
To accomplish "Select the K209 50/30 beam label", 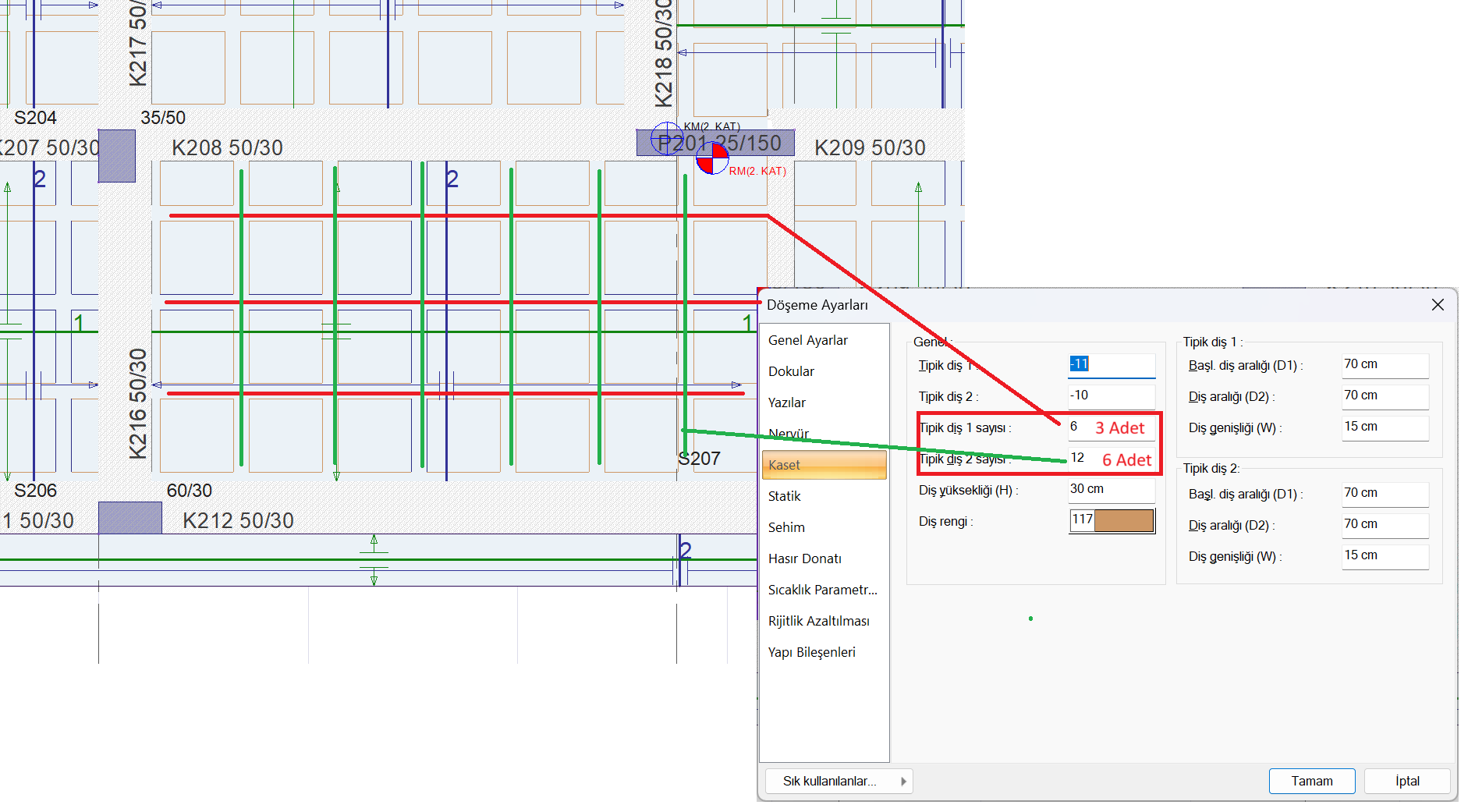I will [x=870, y=147].
